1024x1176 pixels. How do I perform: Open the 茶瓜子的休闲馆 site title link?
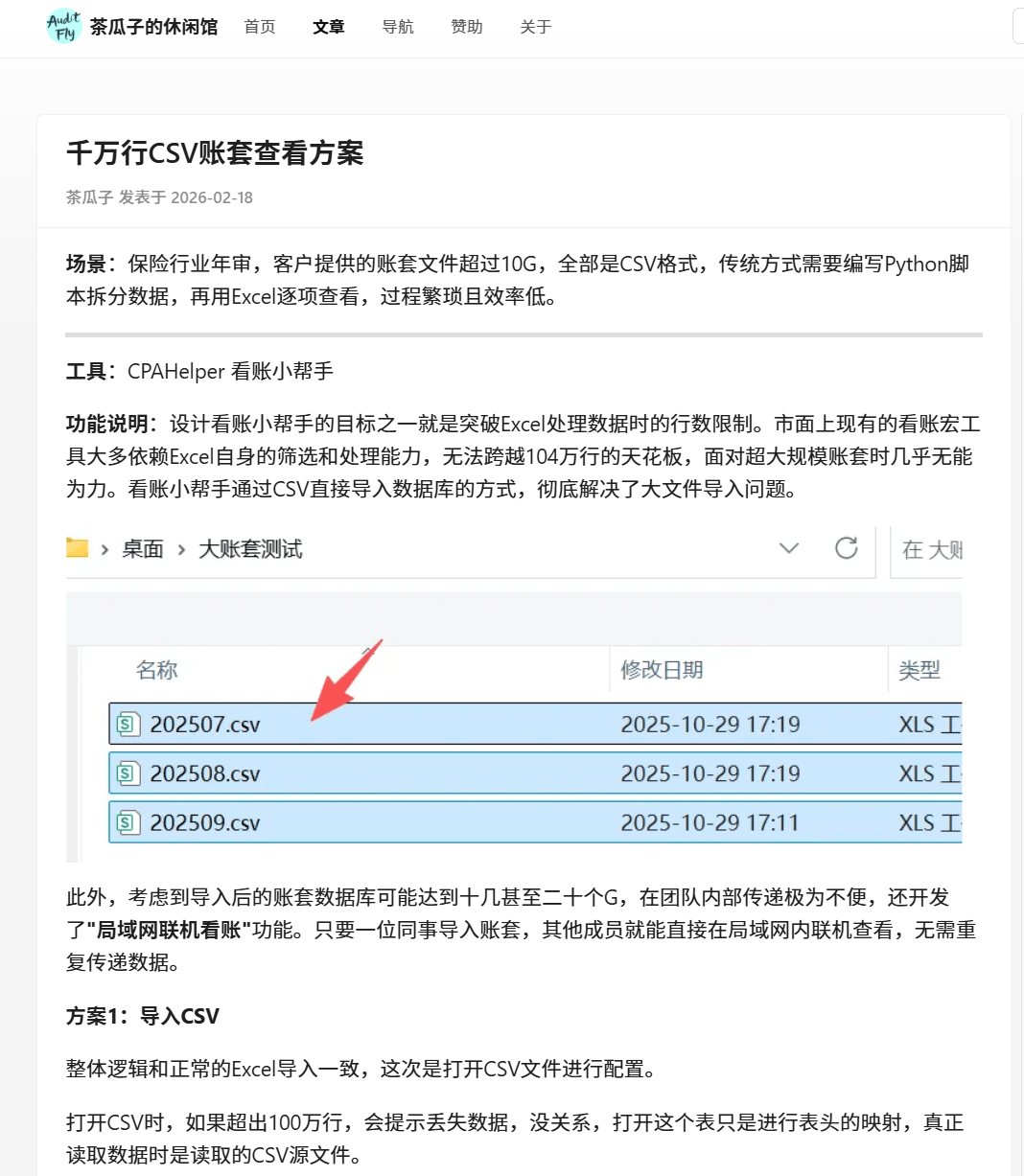point(153,27)
